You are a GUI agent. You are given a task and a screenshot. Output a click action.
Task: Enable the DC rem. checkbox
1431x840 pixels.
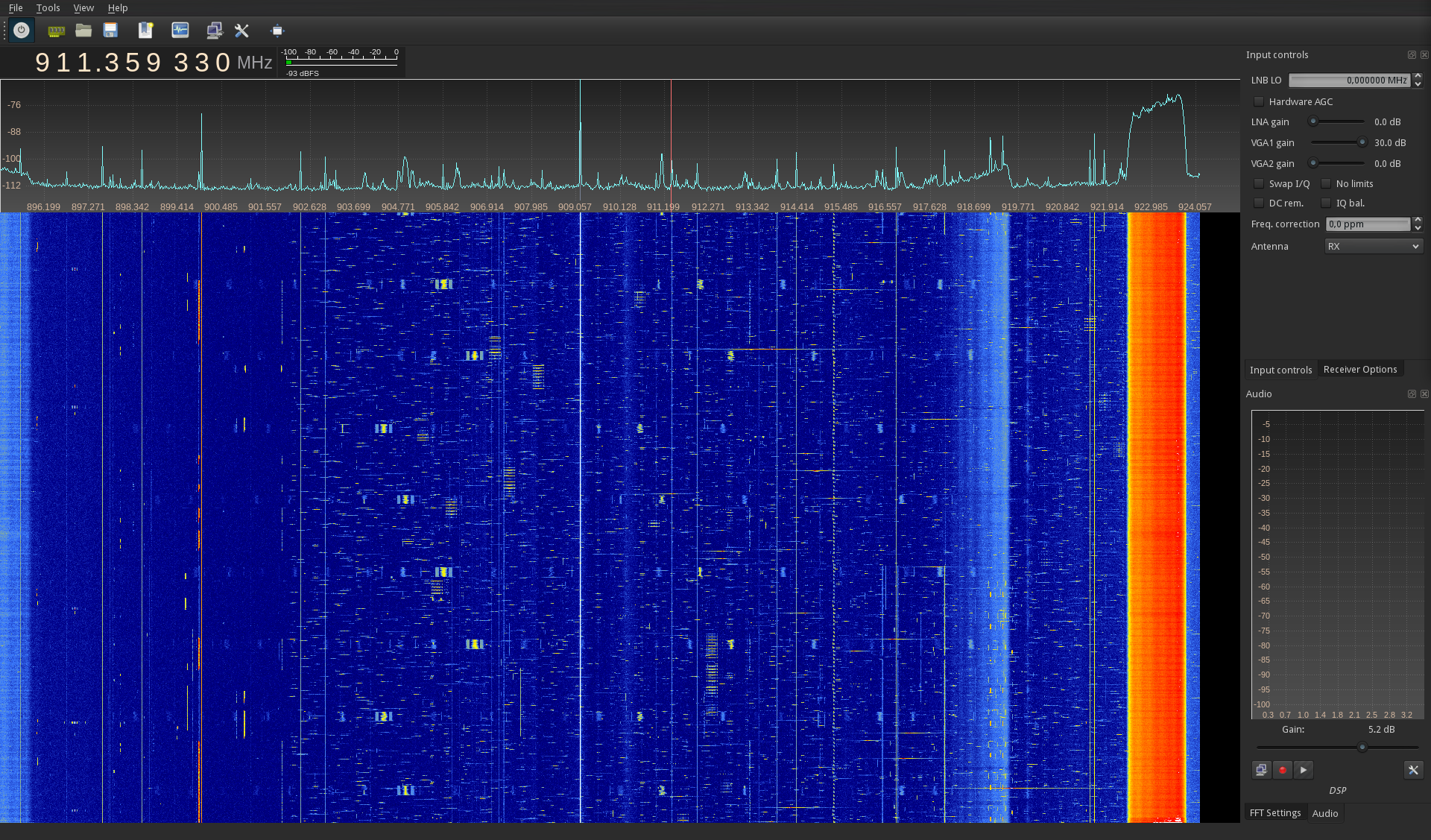pyautogui.click(x=1259, y=203)
